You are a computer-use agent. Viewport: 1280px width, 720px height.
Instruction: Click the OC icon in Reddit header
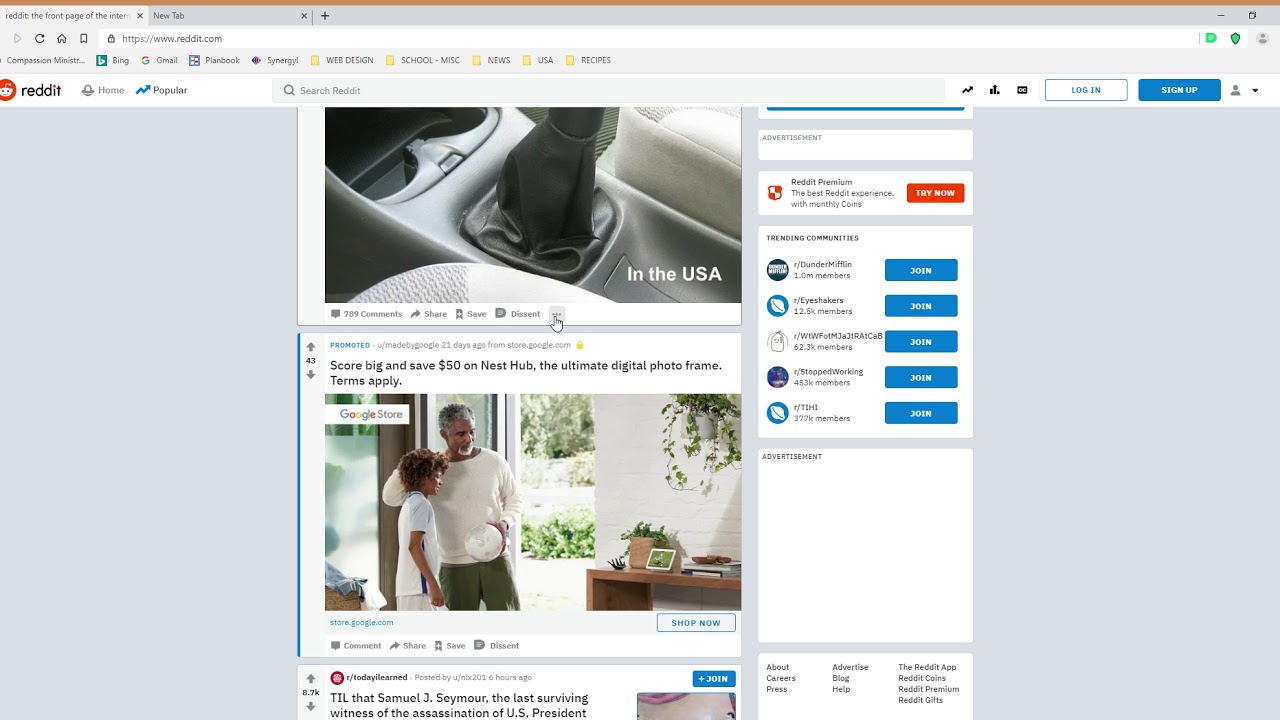[x=1022, y=90]
